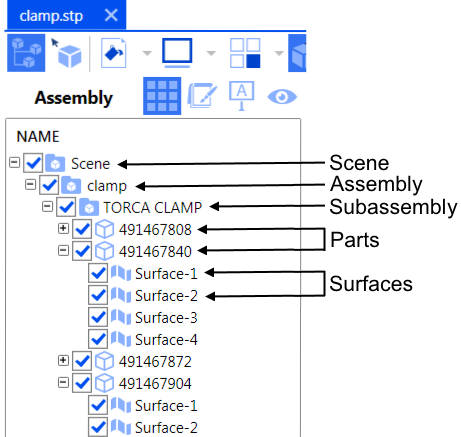
Task: Expand part 491467872 node
Action: (x=63, y=360)
